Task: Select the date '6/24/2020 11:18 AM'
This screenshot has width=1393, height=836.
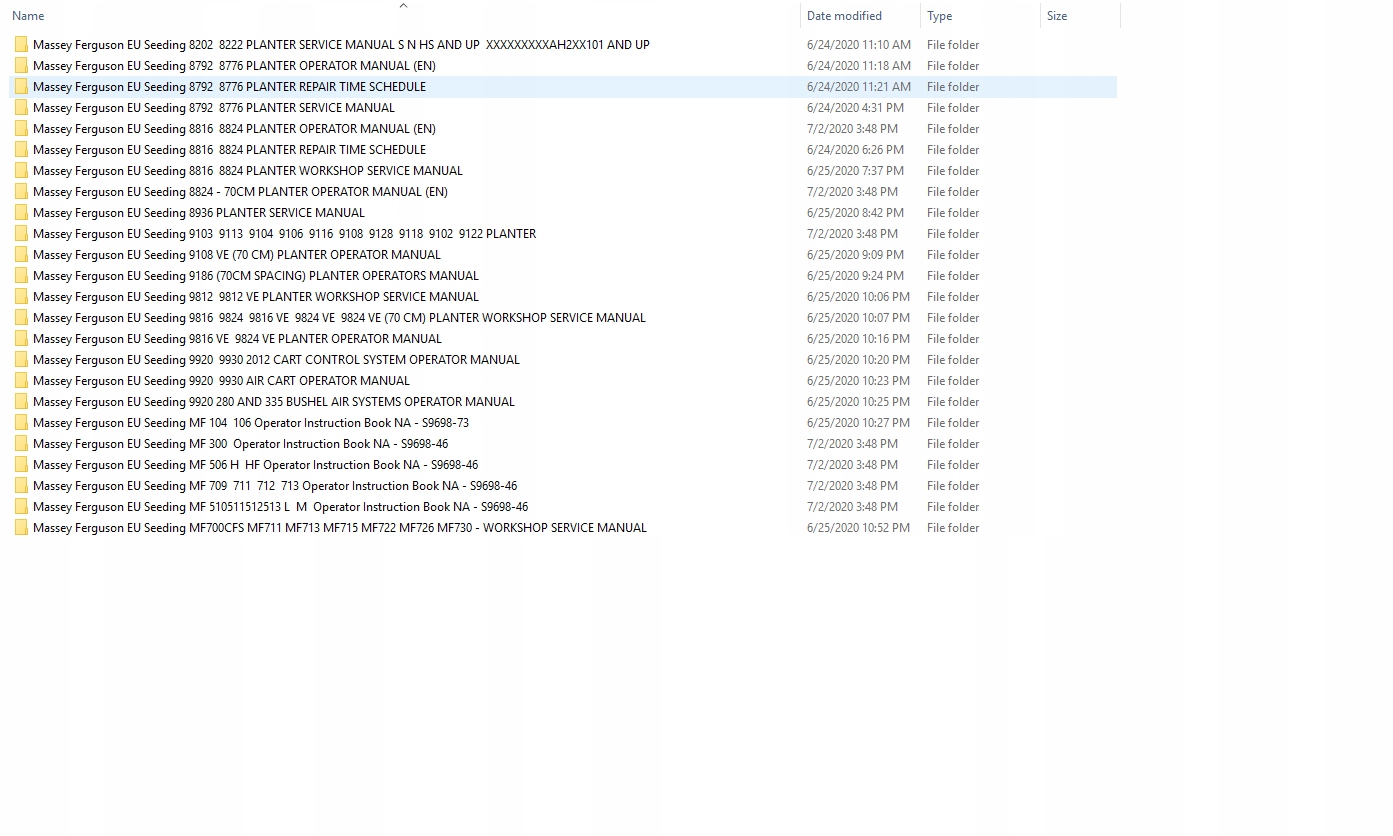Action: coord(859,66)
